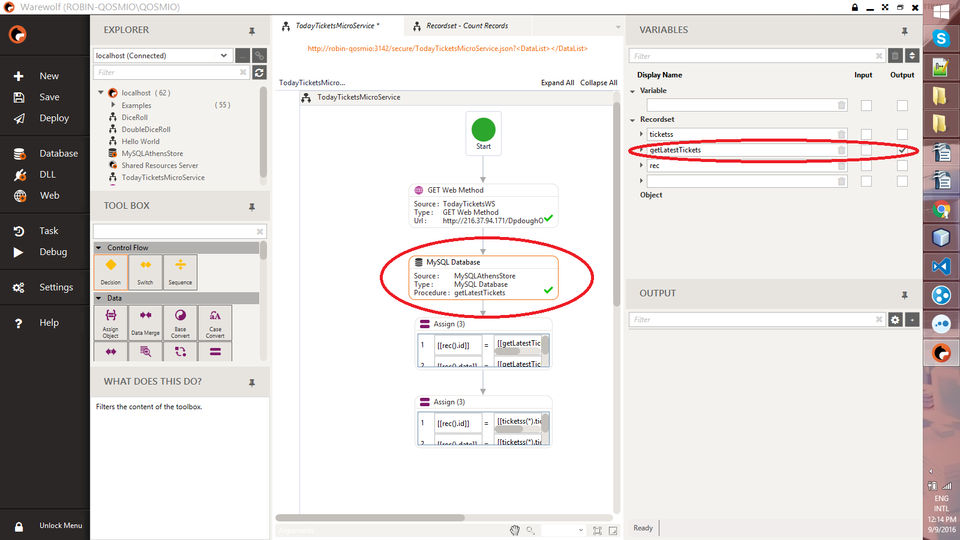Select the Sequence tool
Screen dimensions: 960x540
[180, 271]
